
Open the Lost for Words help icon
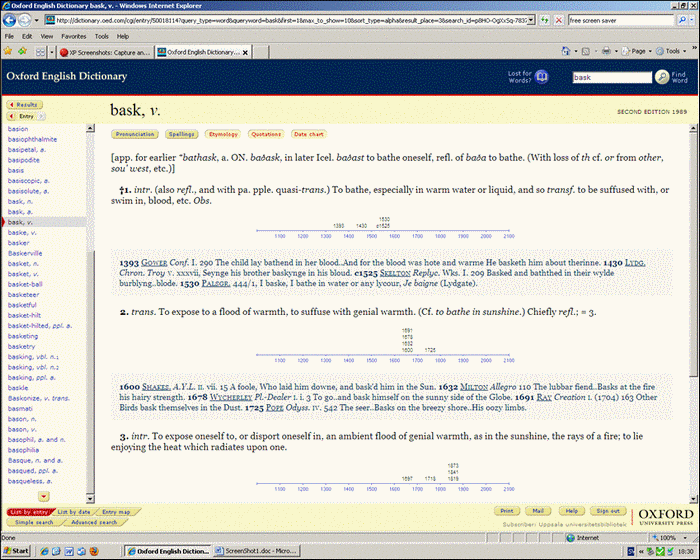click(542, 76)
